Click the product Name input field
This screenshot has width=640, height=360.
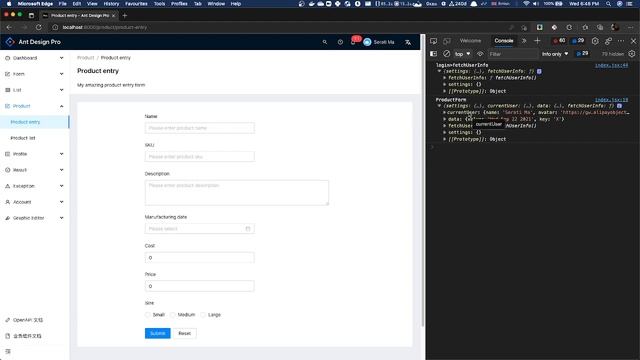200,128
